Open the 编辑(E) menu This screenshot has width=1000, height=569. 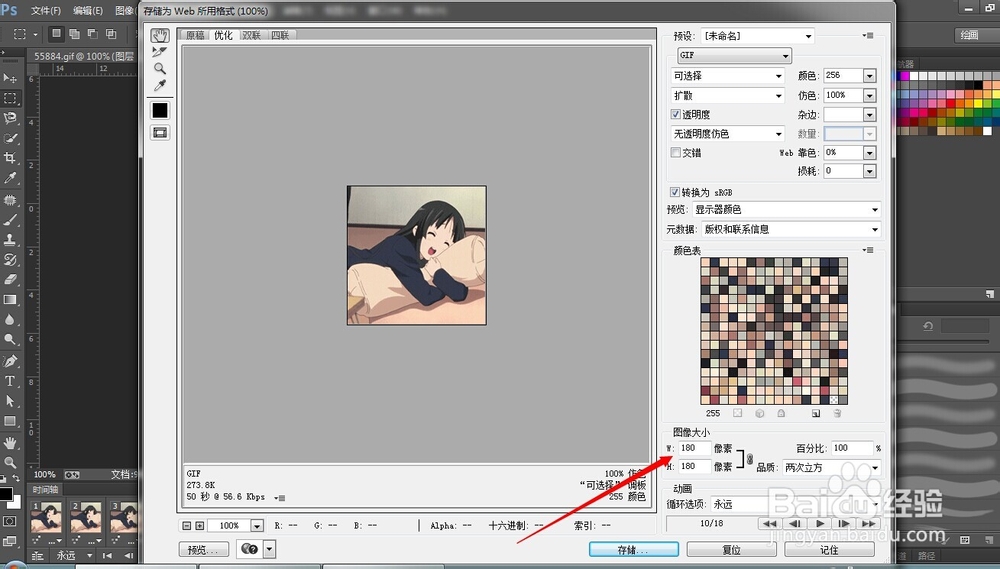pyautogui.click(x=87, y=10)
